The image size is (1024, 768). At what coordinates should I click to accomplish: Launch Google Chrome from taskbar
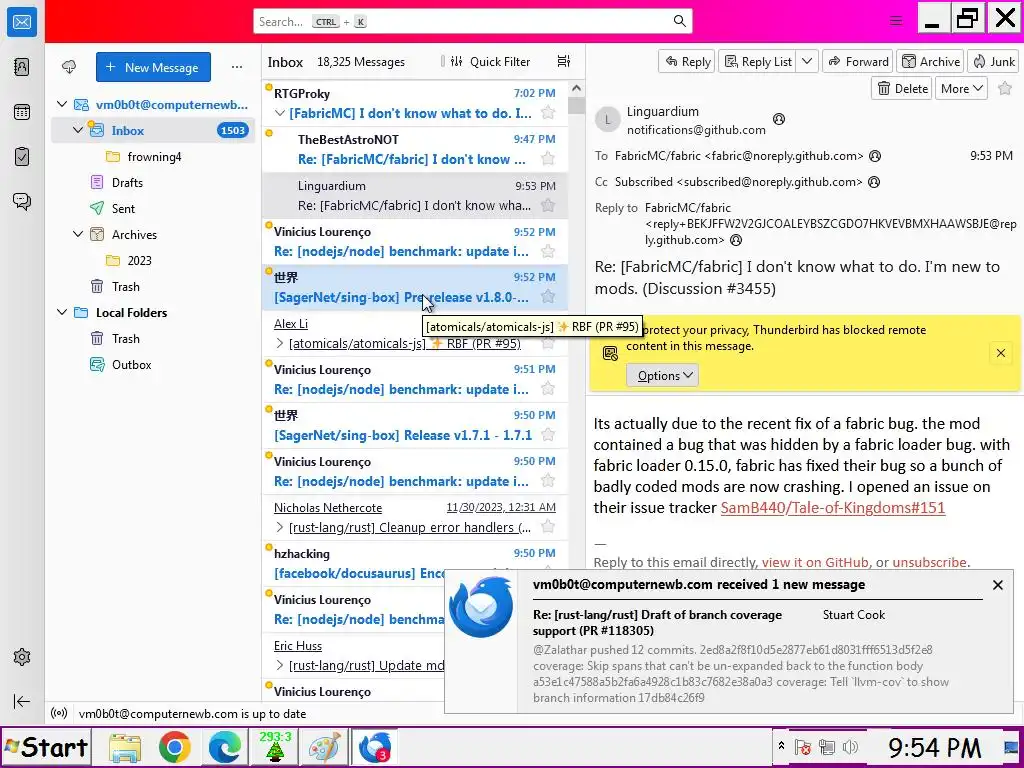coord(174,748)
